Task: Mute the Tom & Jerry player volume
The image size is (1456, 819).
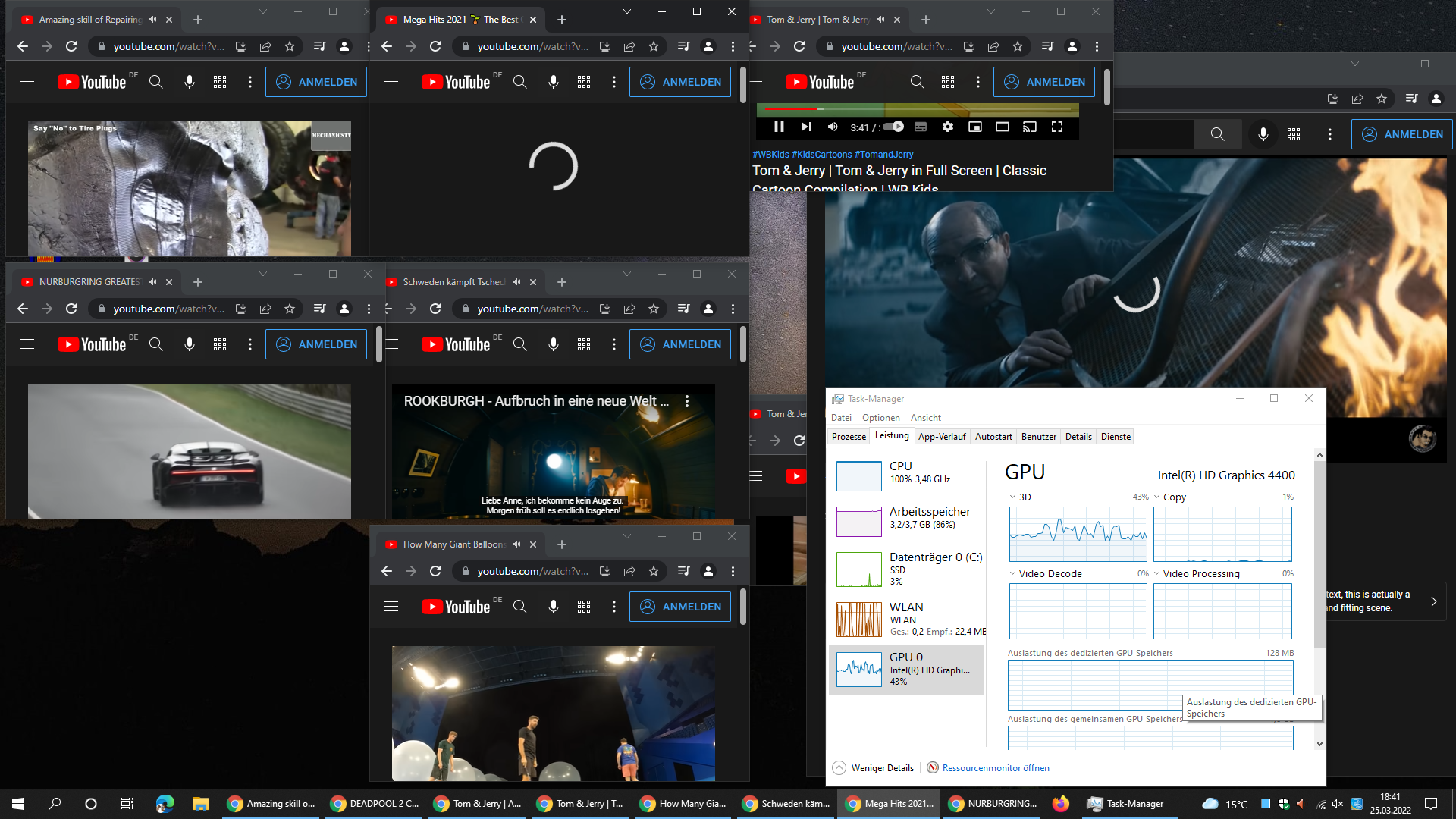Action: pyautogui.click(x=833, y=127)
